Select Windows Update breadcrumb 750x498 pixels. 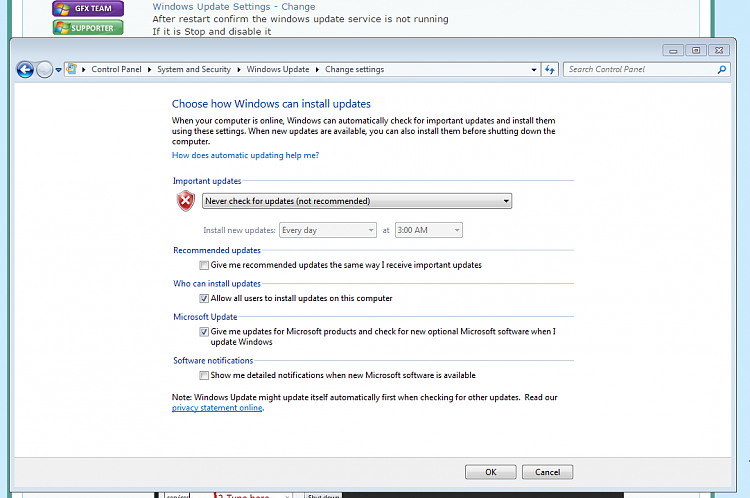pos(278,69)
